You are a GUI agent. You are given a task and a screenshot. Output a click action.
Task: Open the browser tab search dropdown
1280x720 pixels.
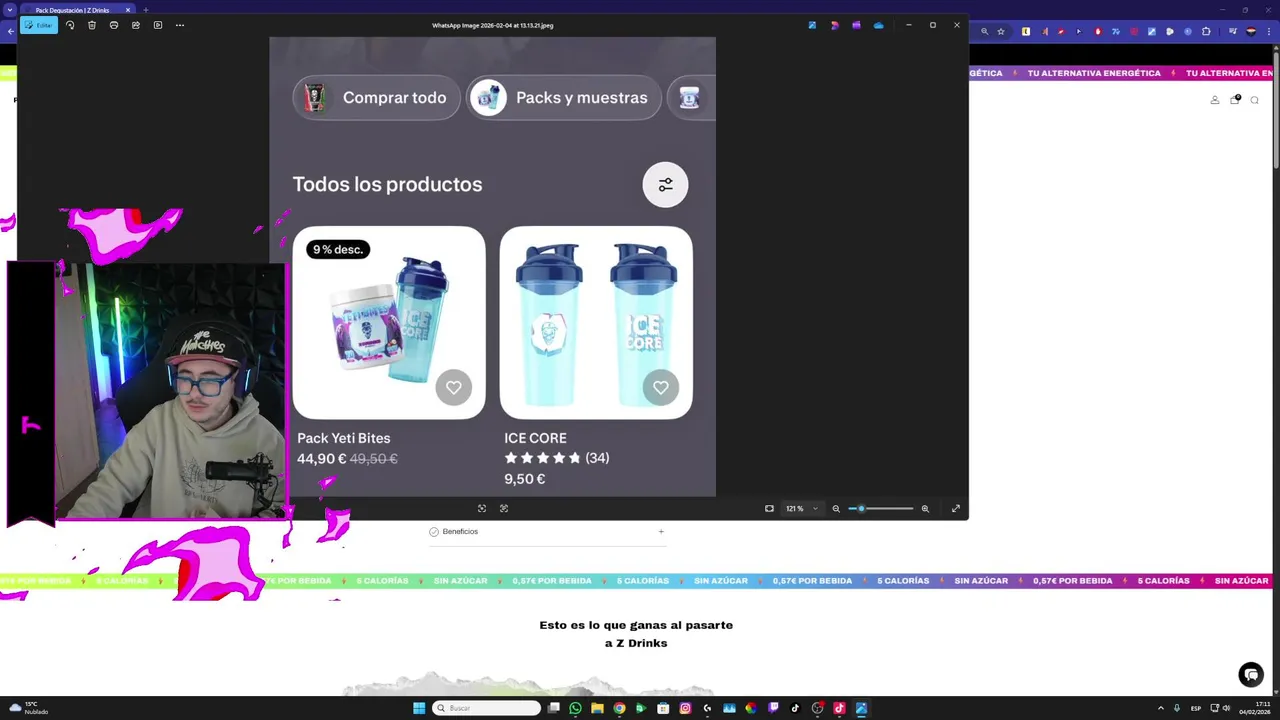(x=10, y=10)
